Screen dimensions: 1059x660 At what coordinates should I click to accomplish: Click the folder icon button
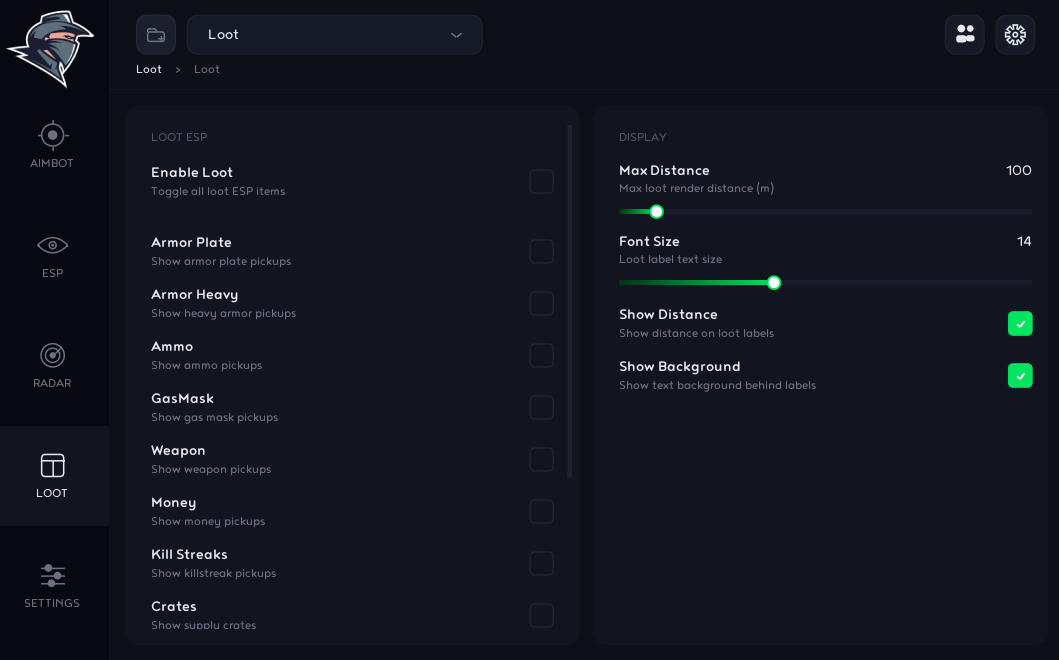[x=156, y=34]
